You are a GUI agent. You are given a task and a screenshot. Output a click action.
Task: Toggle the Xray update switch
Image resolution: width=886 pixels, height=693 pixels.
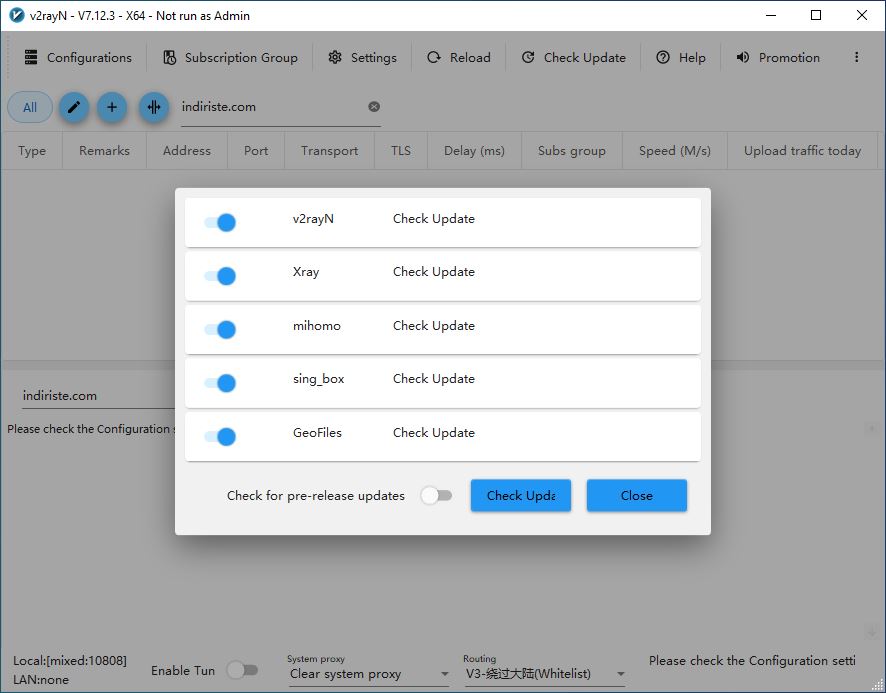220,276
